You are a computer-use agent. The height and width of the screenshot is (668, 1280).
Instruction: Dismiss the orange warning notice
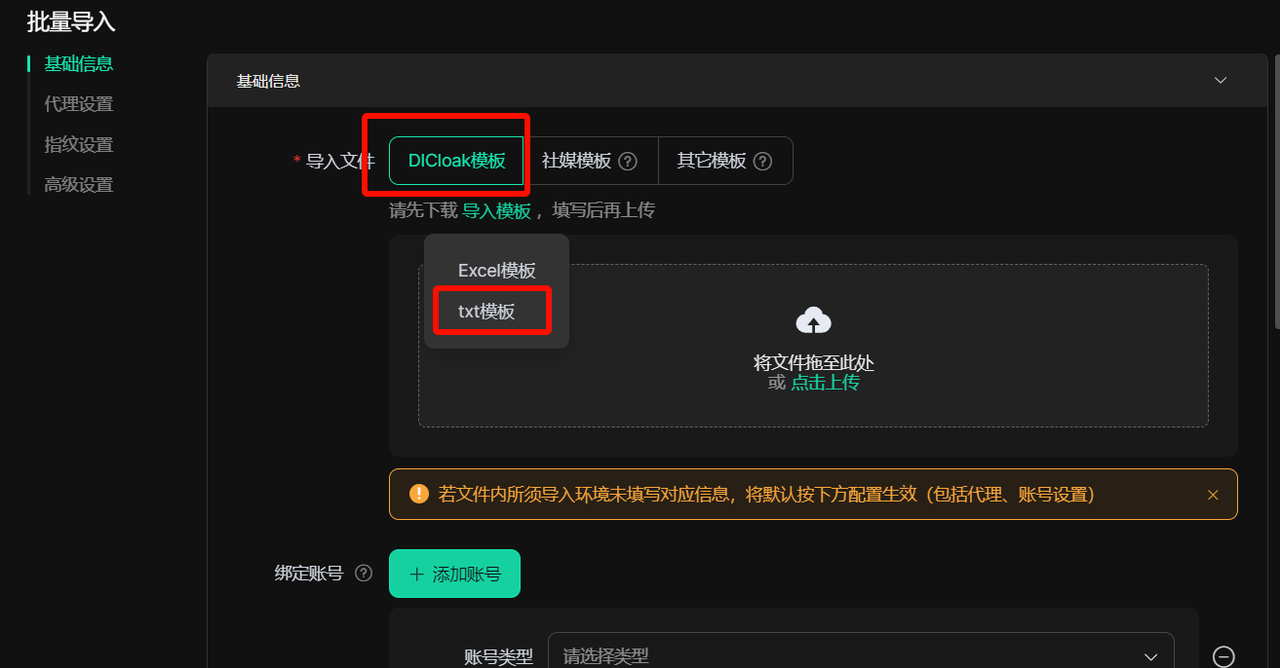click(1213, 495)
